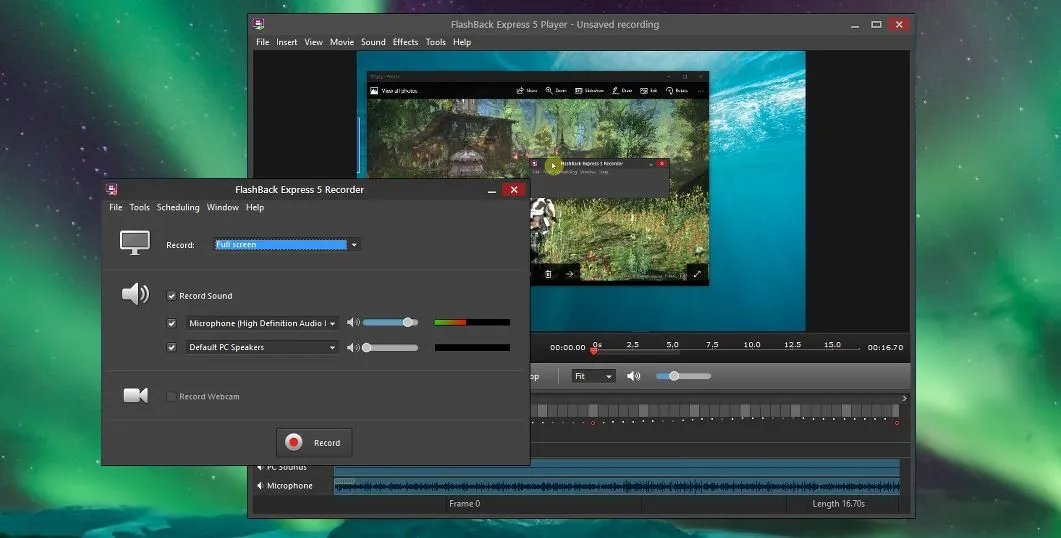Viewport: 1061px width, 538px height.
Task: Open Recorder's Tools menu
Action: click(x=139, y=207)
